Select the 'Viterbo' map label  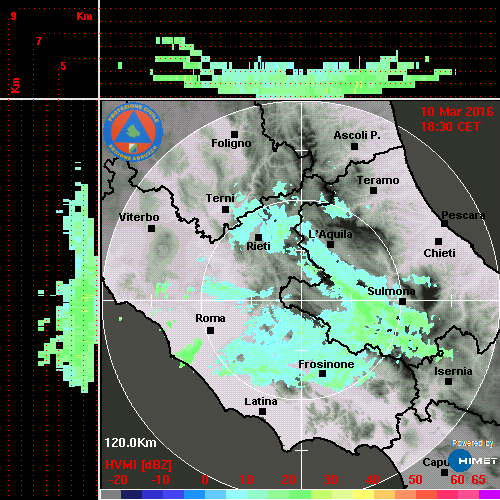[x=139, y=217]
